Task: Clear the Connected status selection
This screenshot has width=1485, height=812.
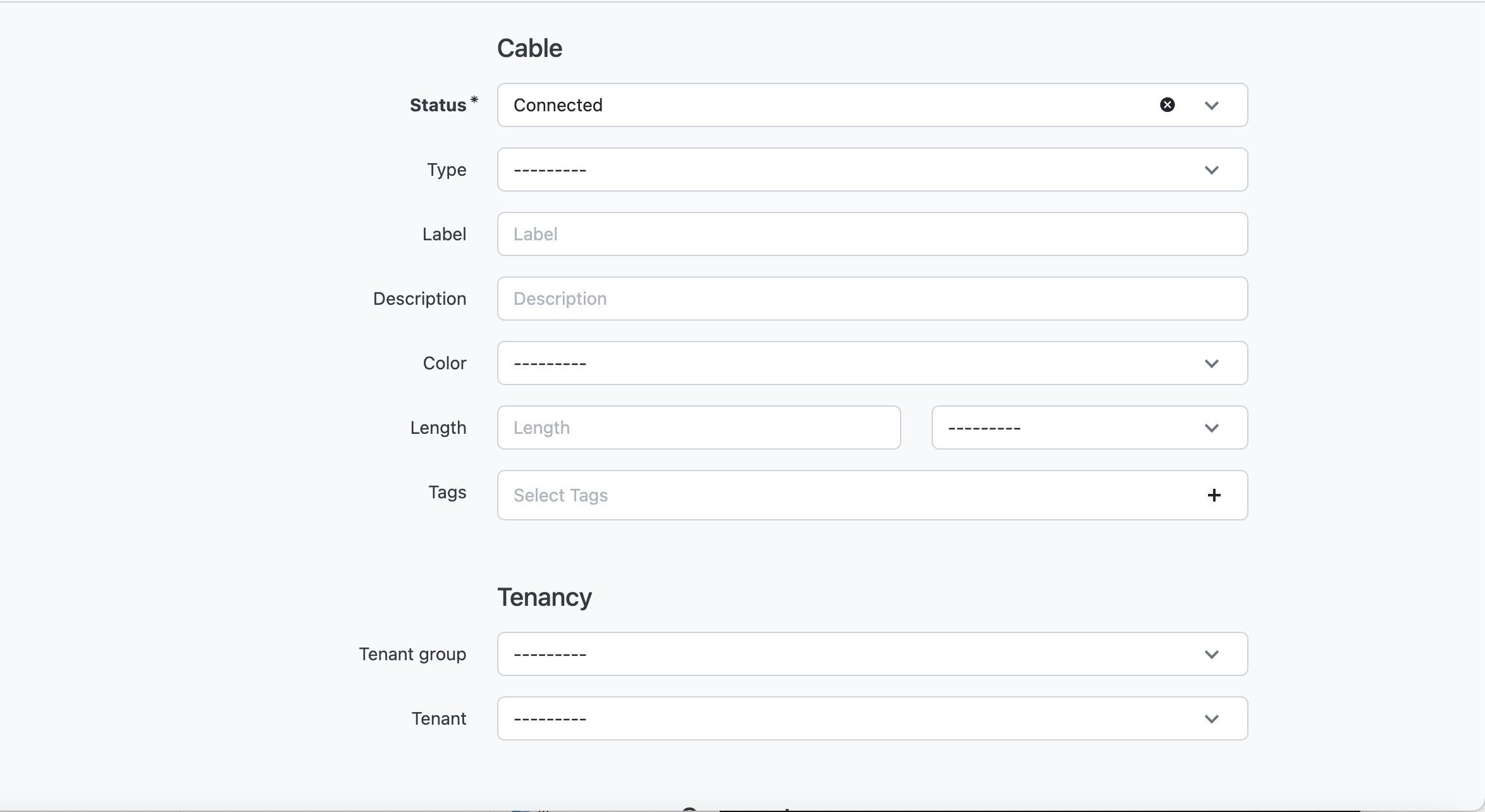Action: (1167, 105)
